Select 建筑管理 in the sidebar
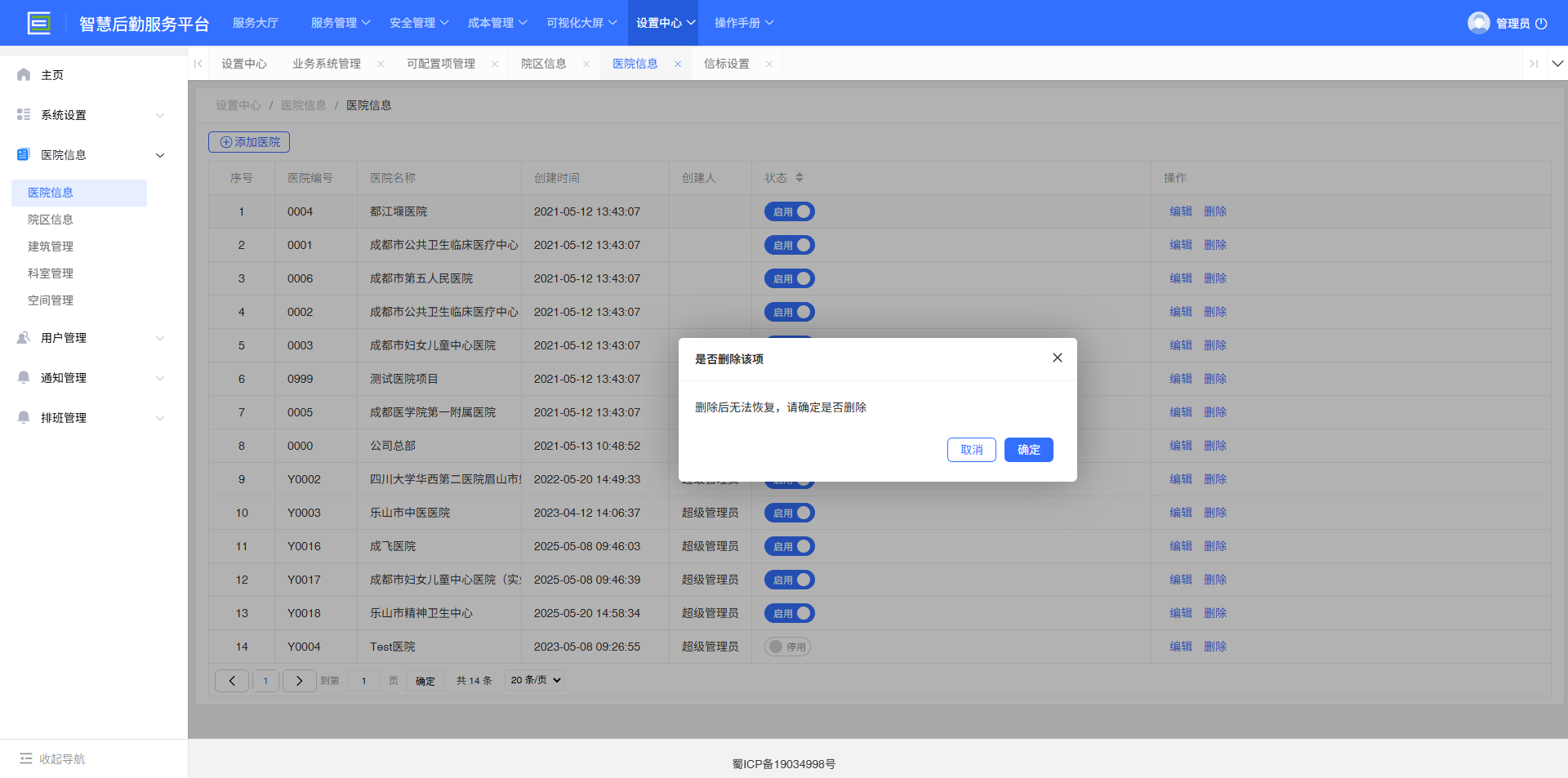 51,247
